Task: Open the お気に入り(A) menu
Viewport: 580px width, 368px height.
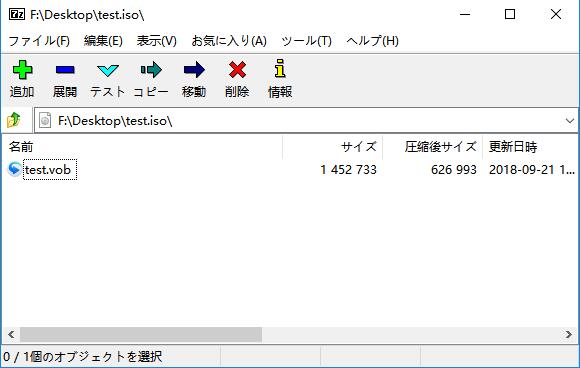Action: (x=229, y=40)
